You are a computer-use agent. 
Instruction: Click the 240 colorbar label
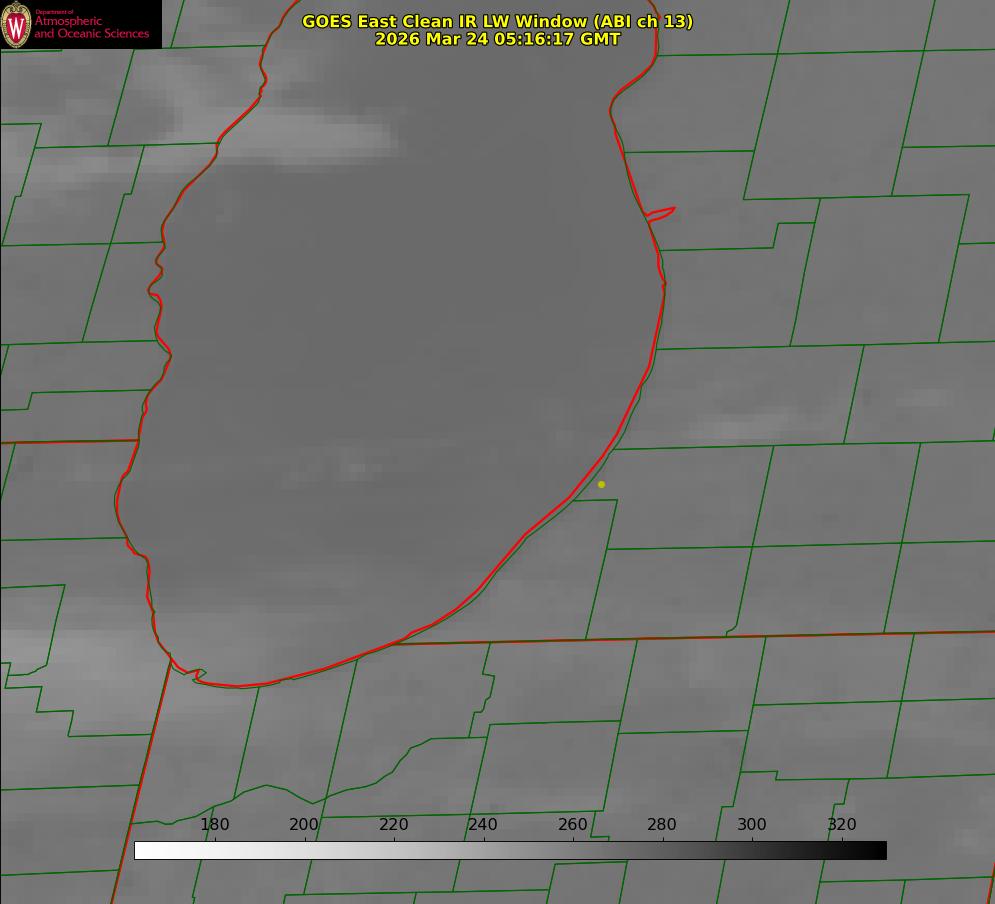(483, 824)
